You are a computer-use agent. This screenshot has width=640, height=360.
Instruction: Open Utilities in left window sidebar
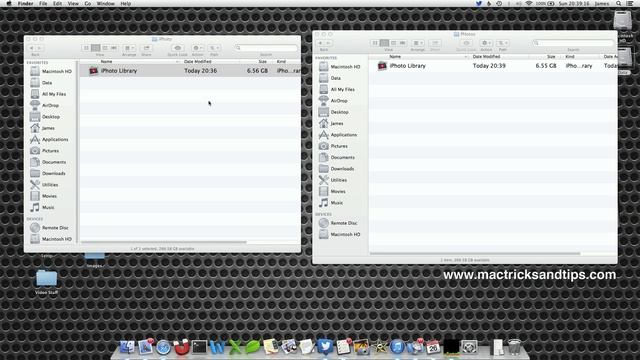[44, 185]
